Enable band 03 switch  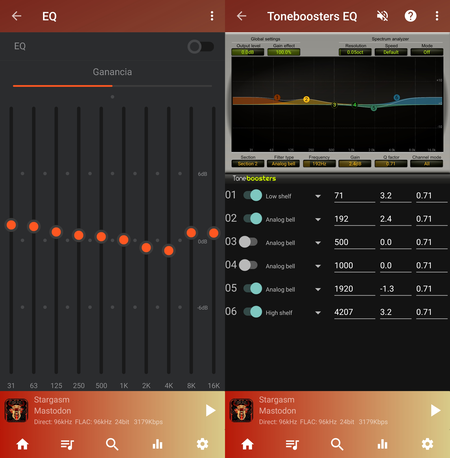click(248, 242)
